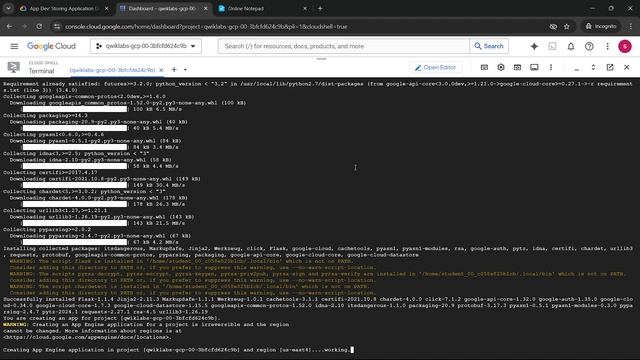
Task: Close the App Dev Storing Application browser tab
Action: point(107,9)
